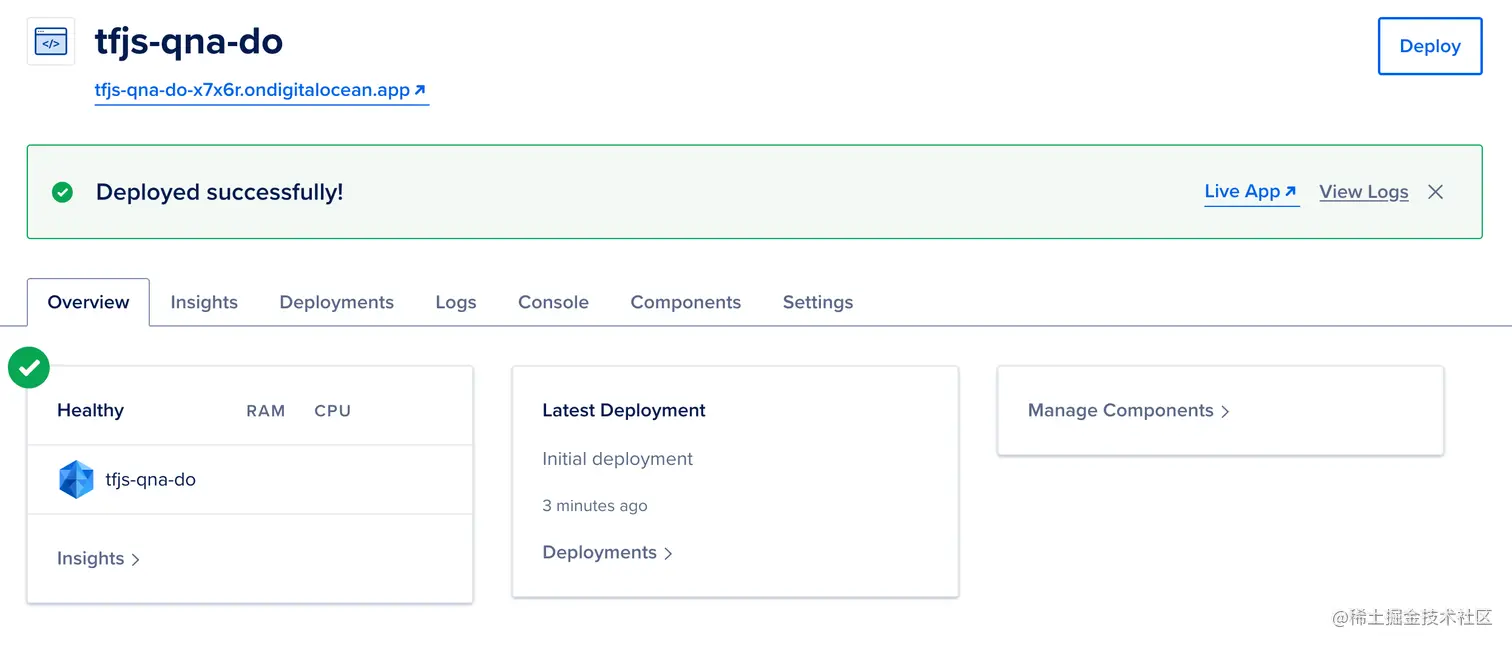This screenshot has width=1512, height=647.
Task: Click the app code window icon beside tfjs-qna-do
Action: click(x=50, y=41)
